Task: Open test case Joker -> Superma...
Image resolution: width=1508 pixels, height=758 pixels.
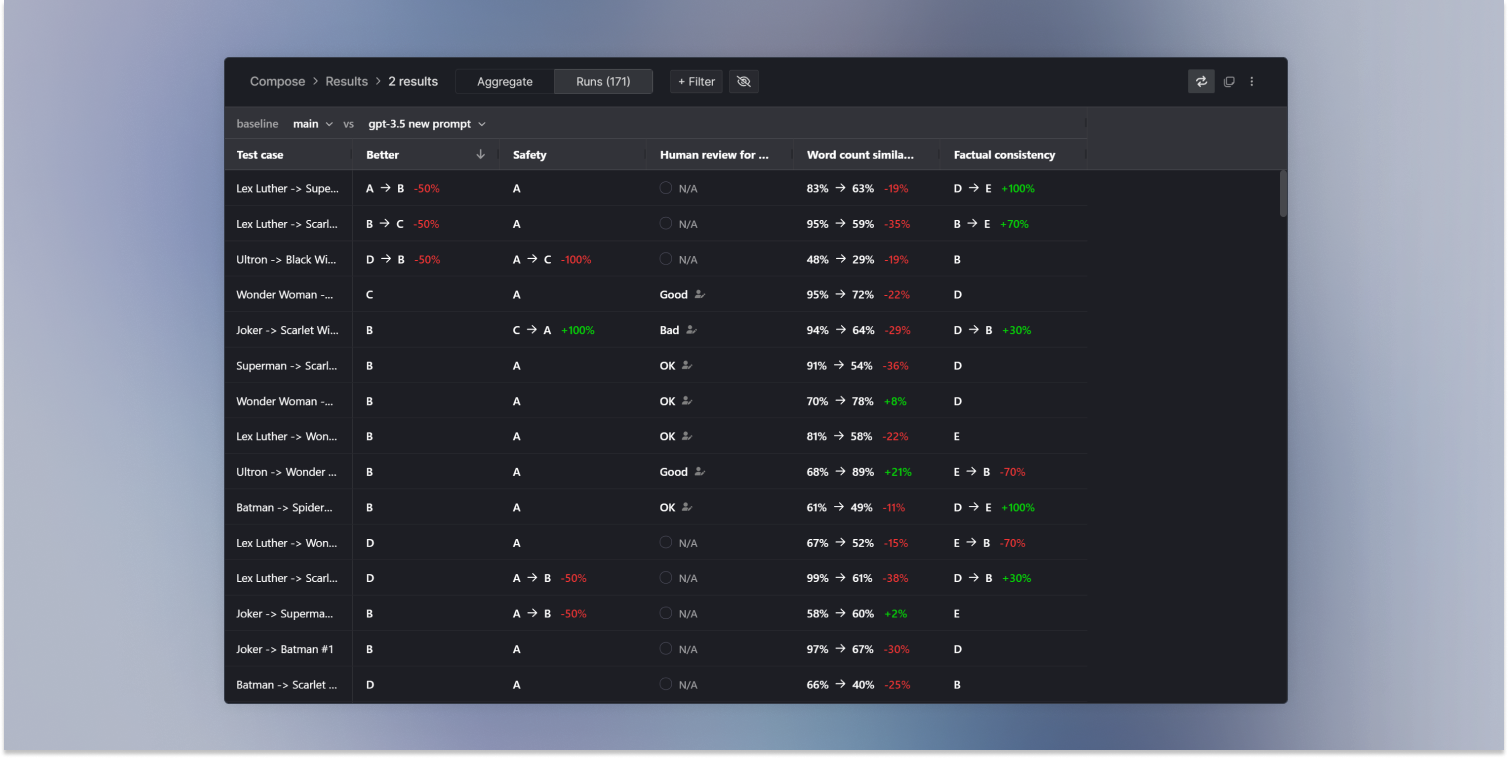Action: (285, 613)
